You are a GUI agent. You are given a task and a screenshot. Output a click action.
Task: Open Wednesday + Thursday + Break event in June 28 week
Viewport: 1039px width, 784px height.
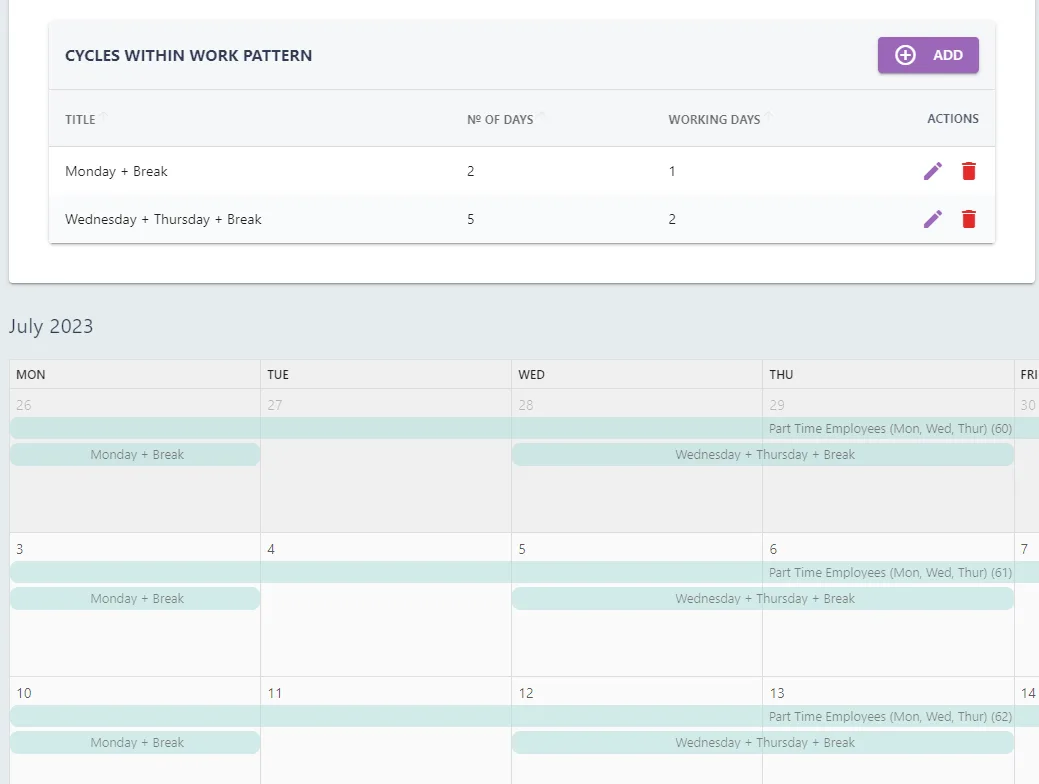point(763,455)
